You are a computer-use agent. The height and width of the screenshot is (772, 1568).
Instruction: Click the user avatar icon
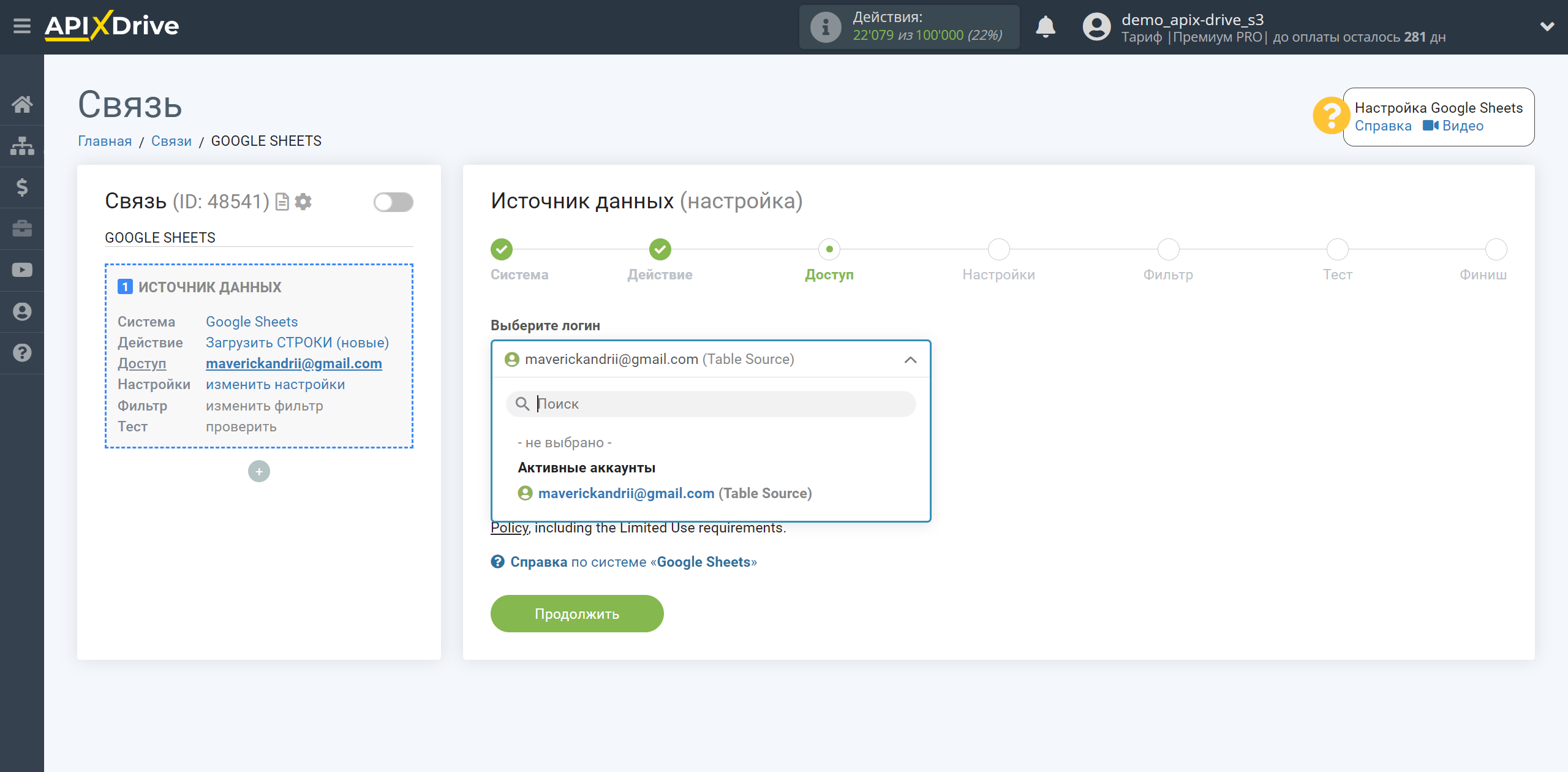pos(1096,27)
